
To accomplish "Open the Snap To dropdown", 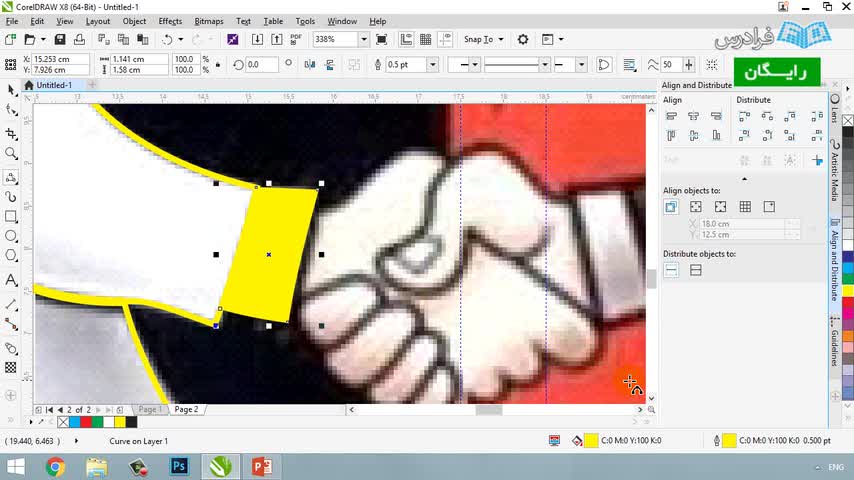I will pos(484,39).
